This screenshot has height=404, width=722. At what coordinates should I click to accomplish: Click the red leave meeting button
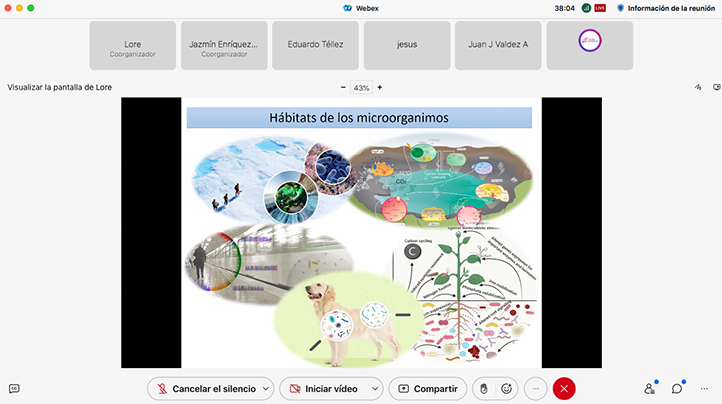point(564,388)
